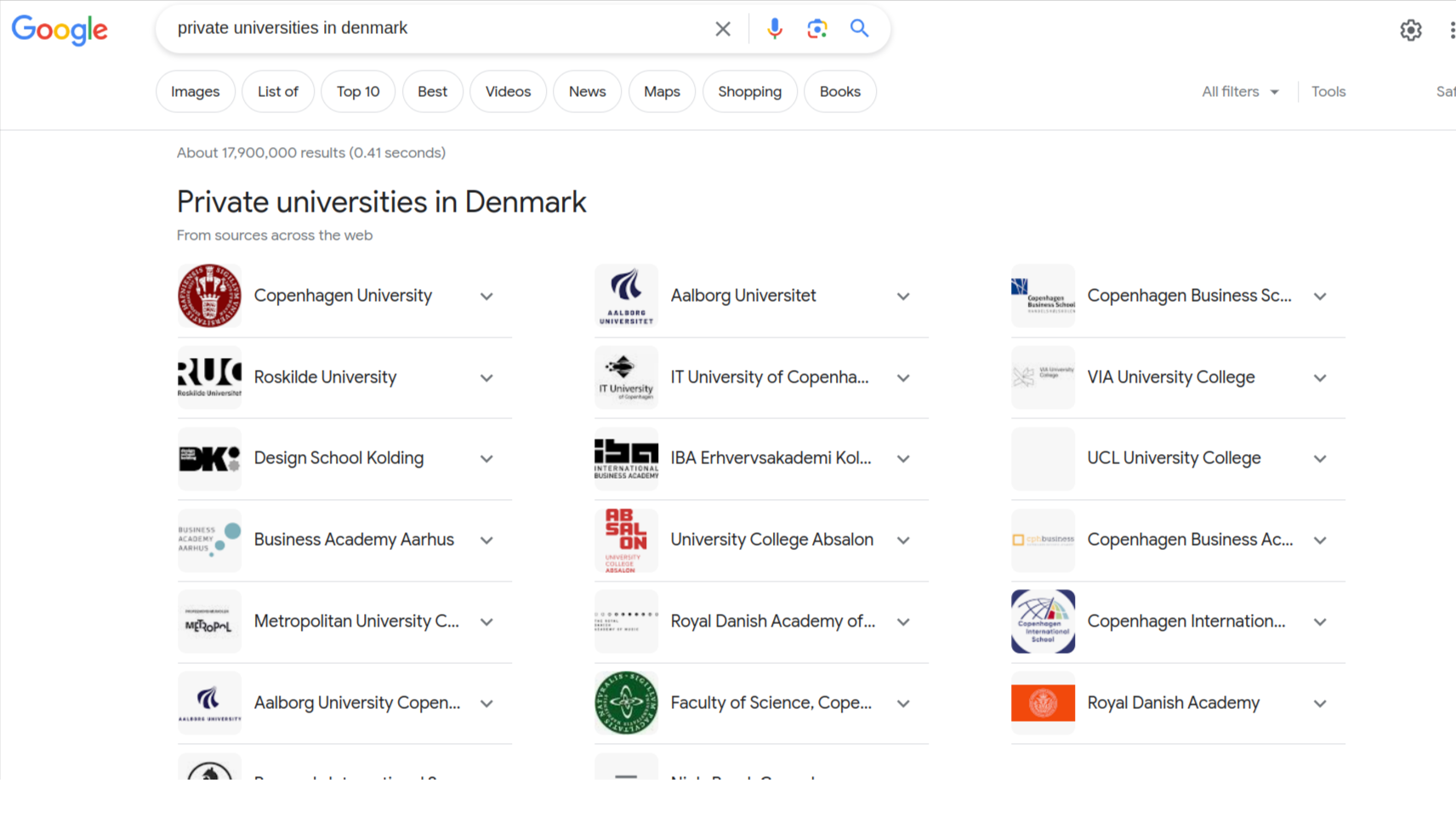
Task: Open Google Lens image search
Action: click(817, 29)
